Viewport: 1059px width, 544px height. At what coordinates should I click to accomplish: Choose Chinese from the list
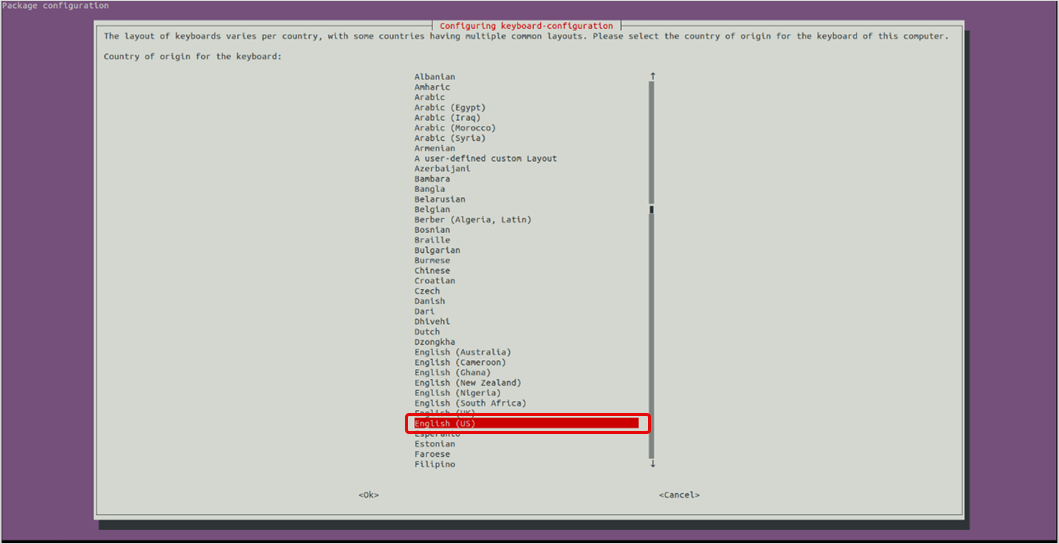[432, 271]
